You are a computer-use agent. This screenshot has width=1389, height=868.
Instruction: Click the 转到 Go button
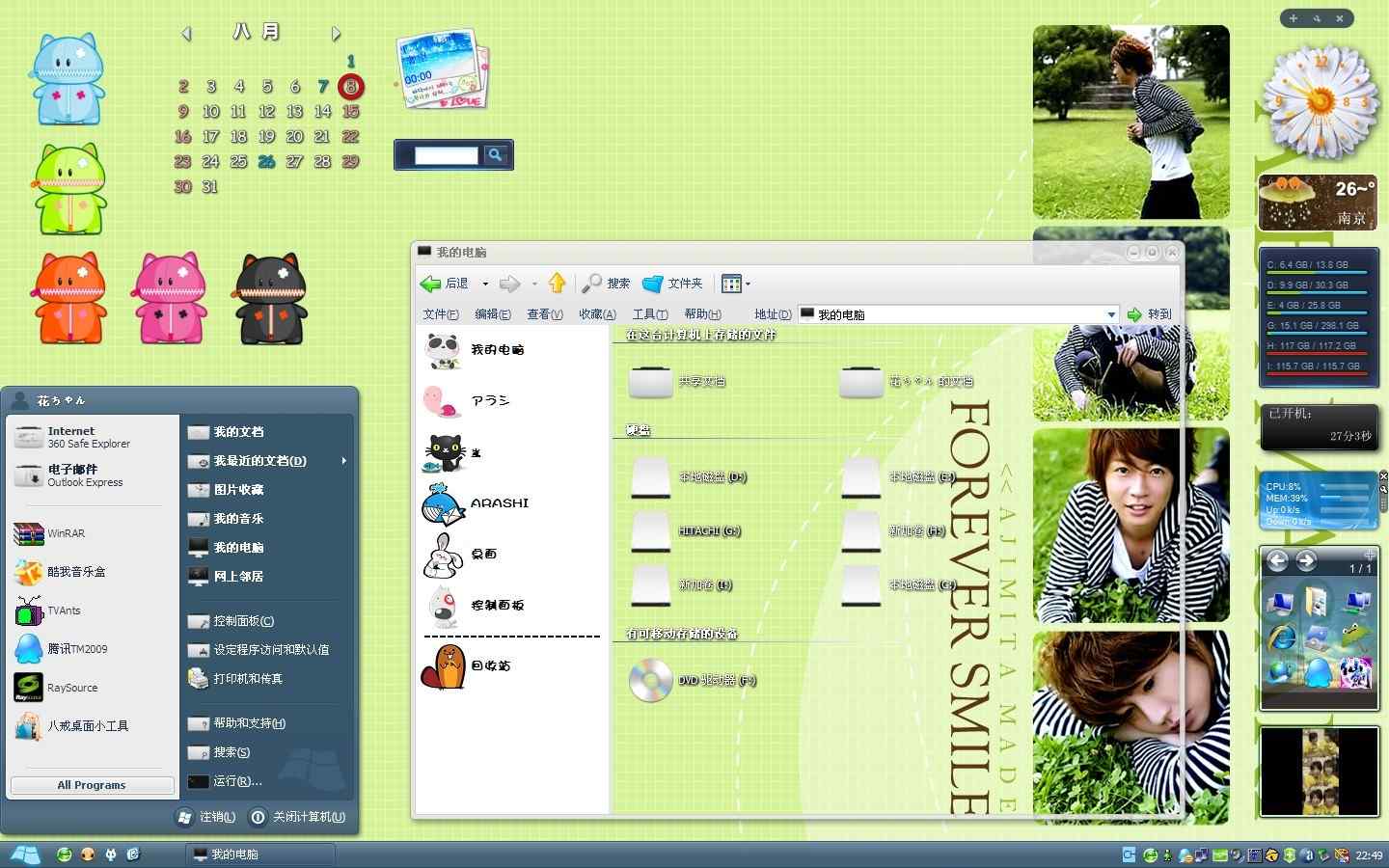coord(1149,314)
